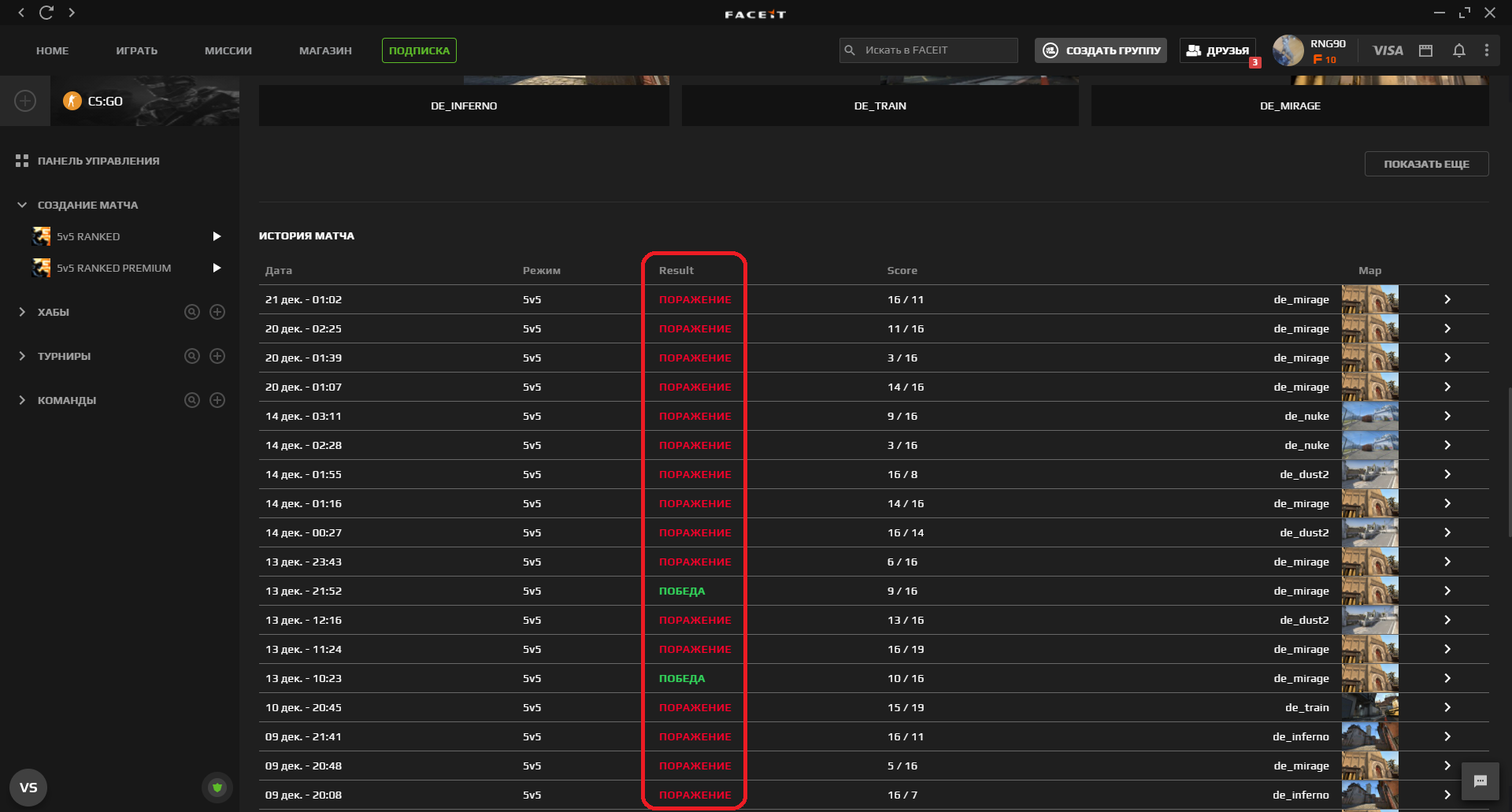Screen dimensions: 1512x812
Task: Click the de_dust2 thumbnail for 14 дек. 00:27
Action: [1370, 532]
